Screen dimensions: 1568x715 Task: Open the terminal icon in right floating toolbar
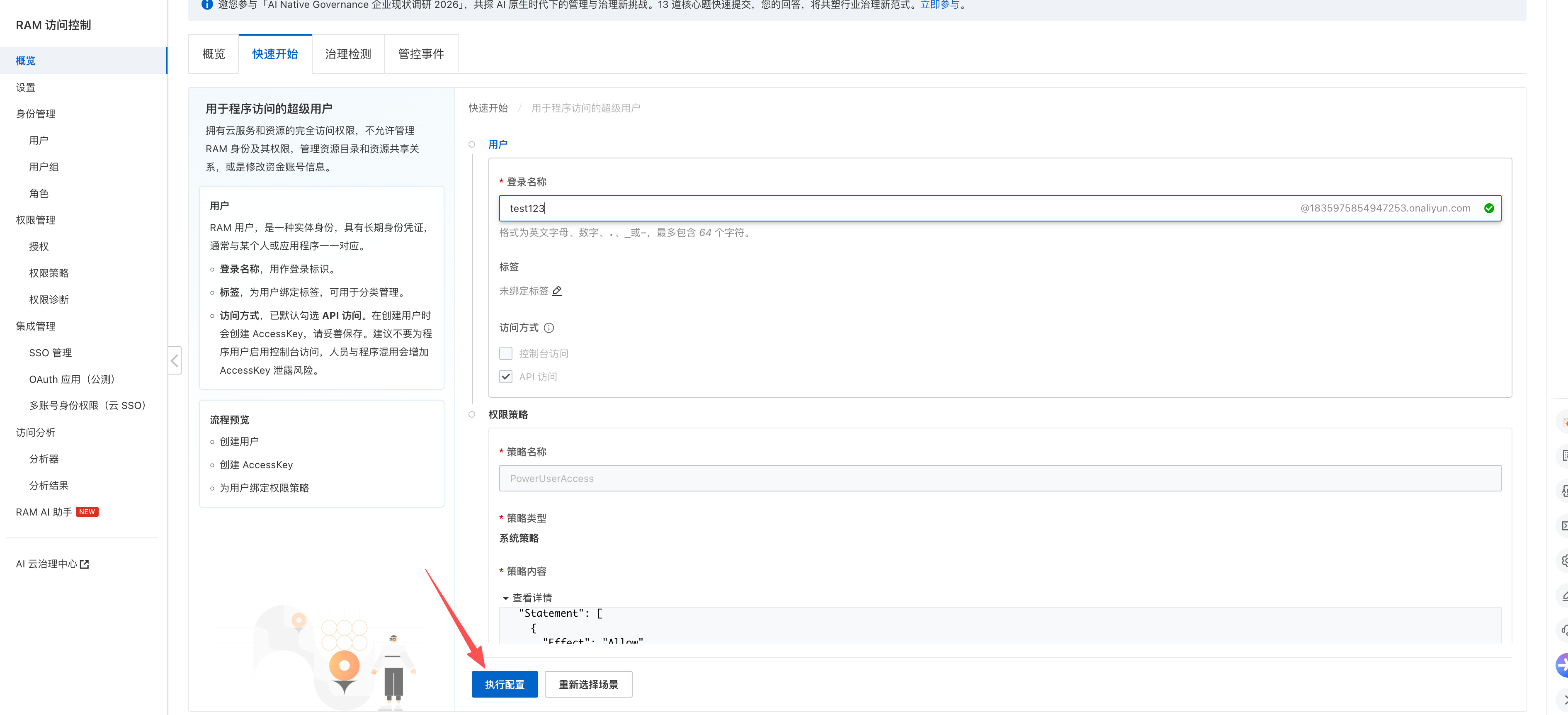(1563, 525)
